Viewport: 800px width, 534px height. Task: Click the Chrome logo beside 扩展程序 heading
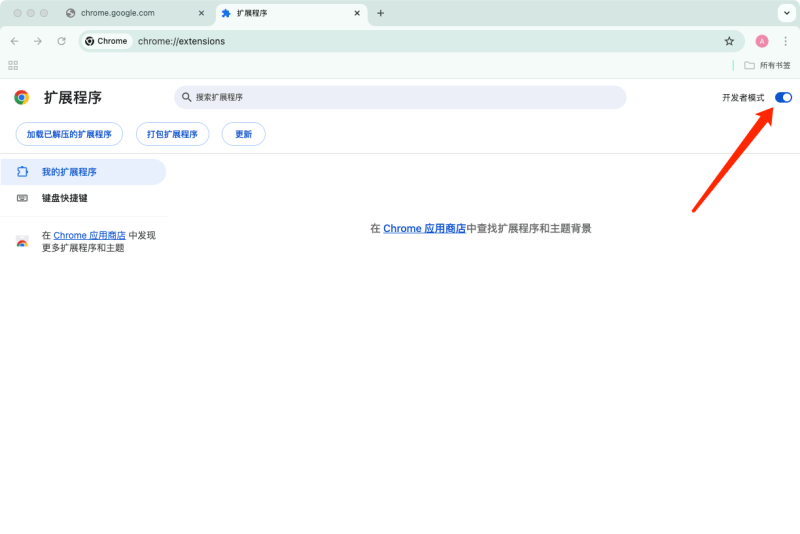pos(21,97)
